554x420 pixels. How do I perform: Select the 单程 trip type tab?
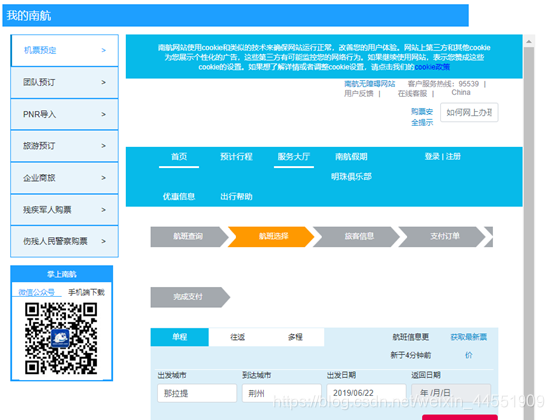(179, 337)
